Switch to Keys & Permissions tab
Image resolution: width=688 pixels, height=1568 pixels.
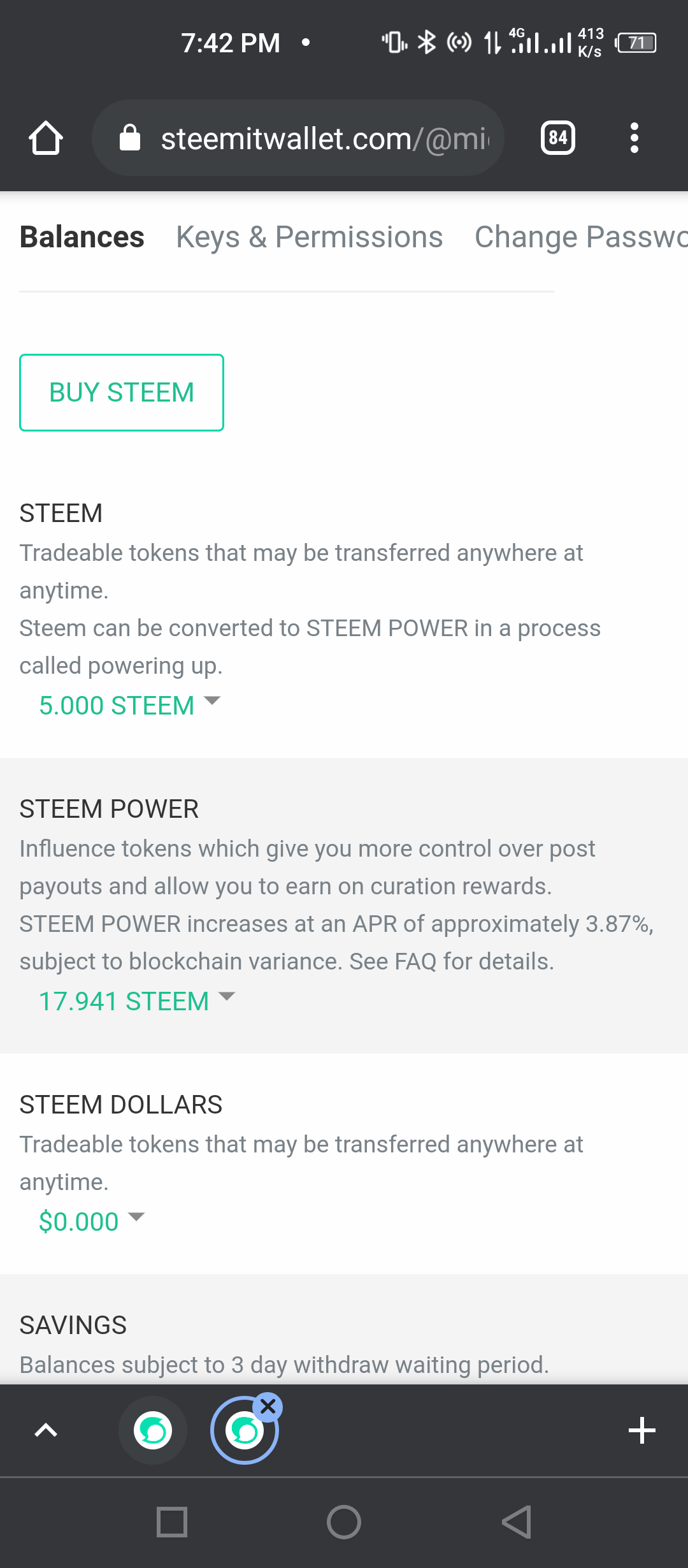click(310, 237)
